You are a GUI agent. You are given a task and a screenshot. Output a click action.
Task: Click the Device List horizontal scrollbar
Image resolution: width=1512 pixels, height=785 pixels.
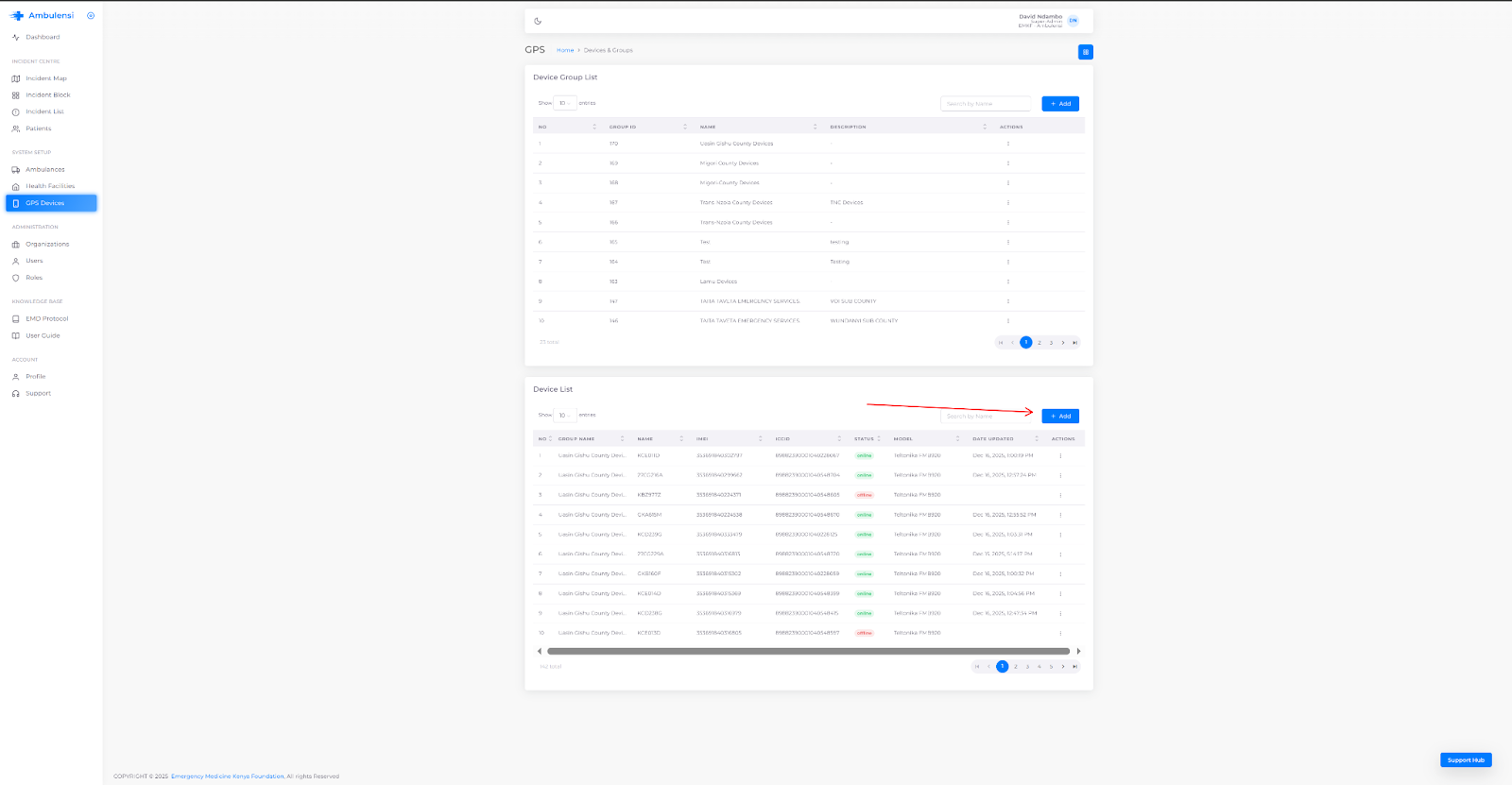pos(808,651)
